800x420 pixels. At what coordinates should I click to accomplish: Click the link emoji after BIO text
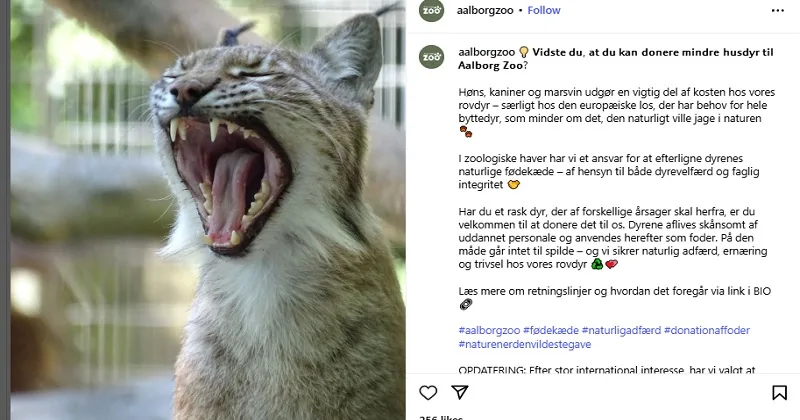(x=465, y=305)
